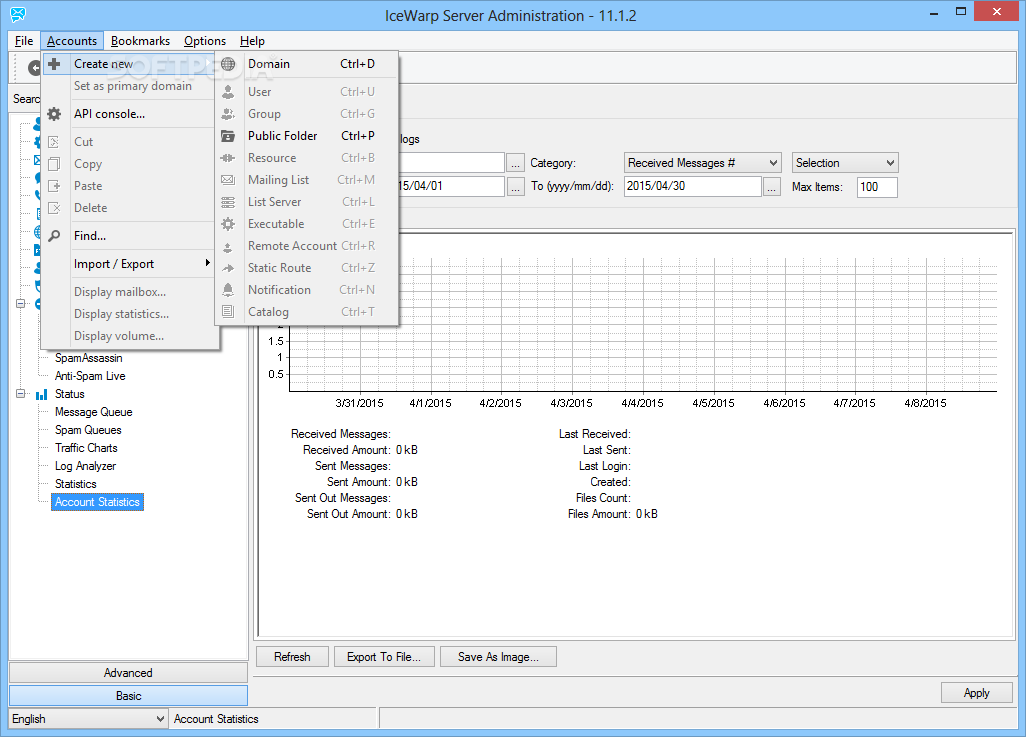The height and width of the screenshot is (737, 1026).
Task: Click the Max Items field 100
Action: pos(877,187)
